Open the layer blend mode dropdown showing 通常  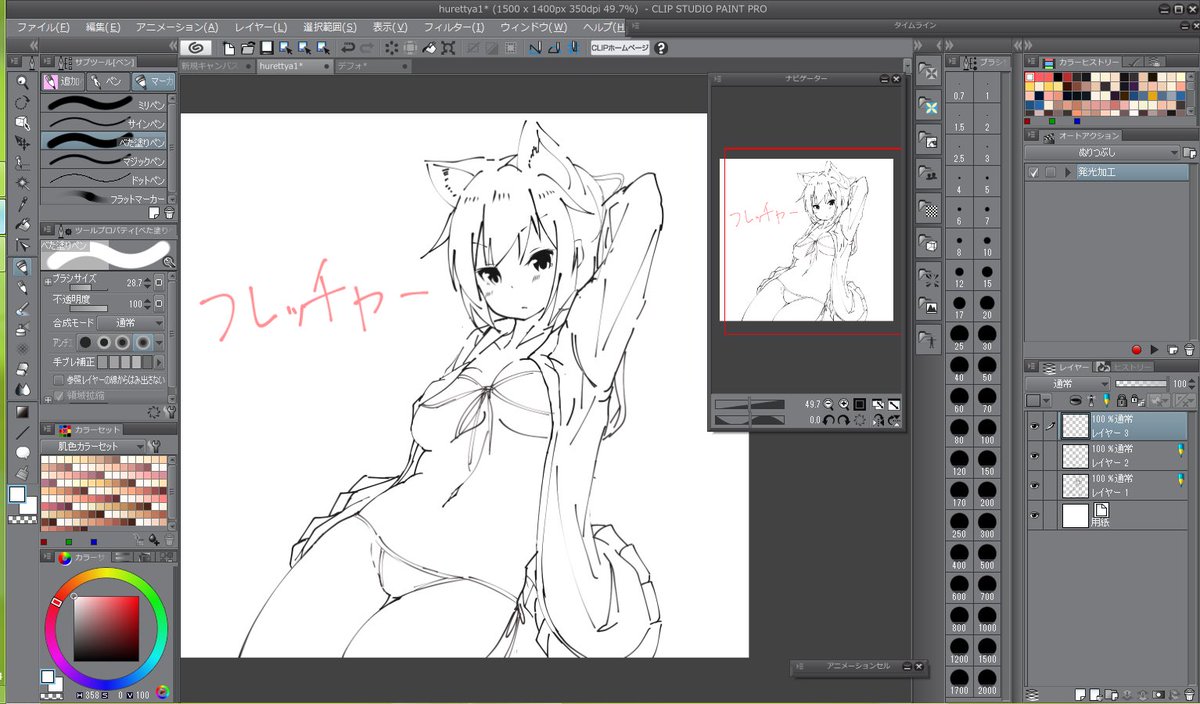(1068, 383)
